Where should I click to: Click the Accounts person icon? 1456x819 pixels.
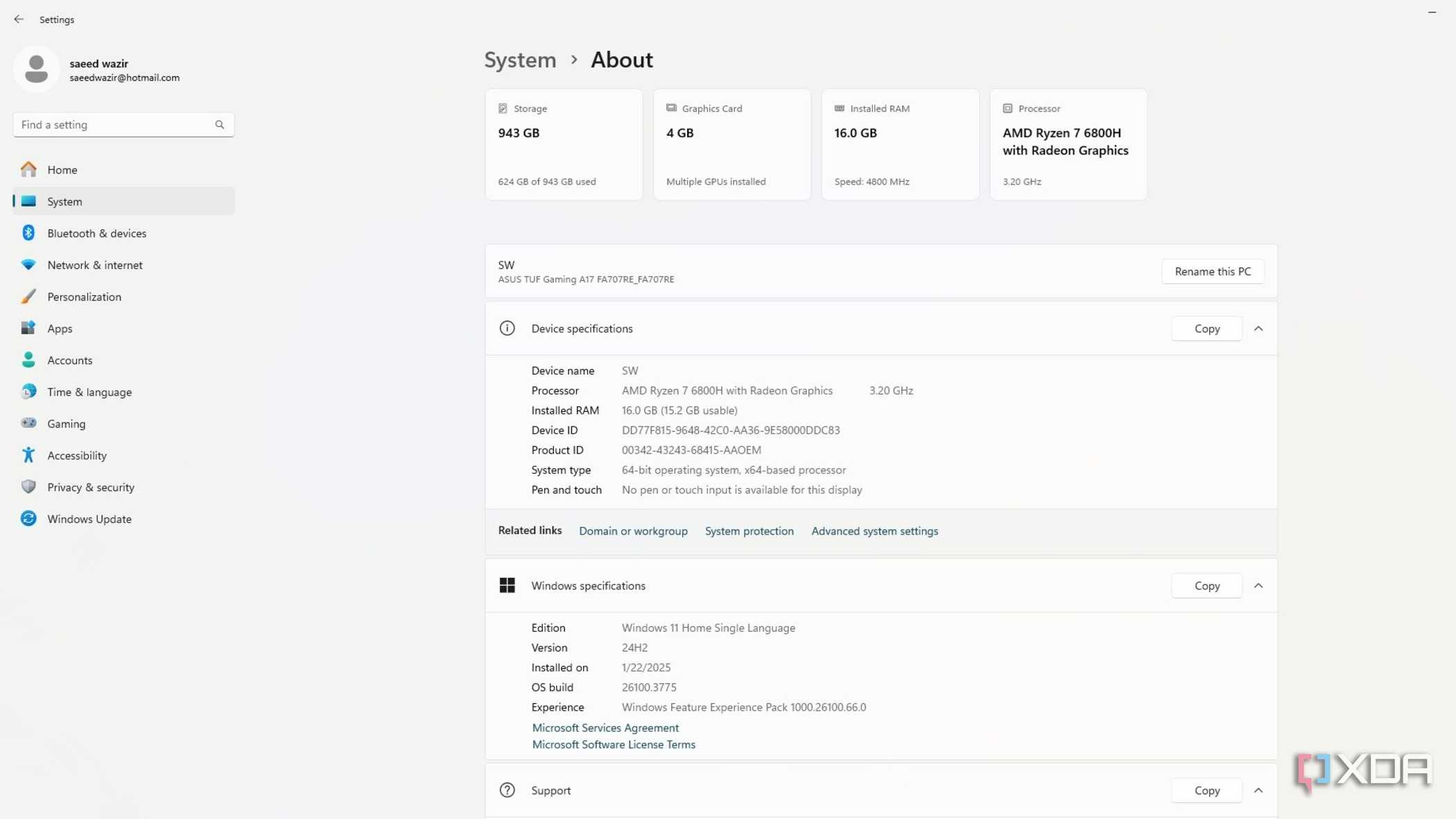[x=28, y=360]
